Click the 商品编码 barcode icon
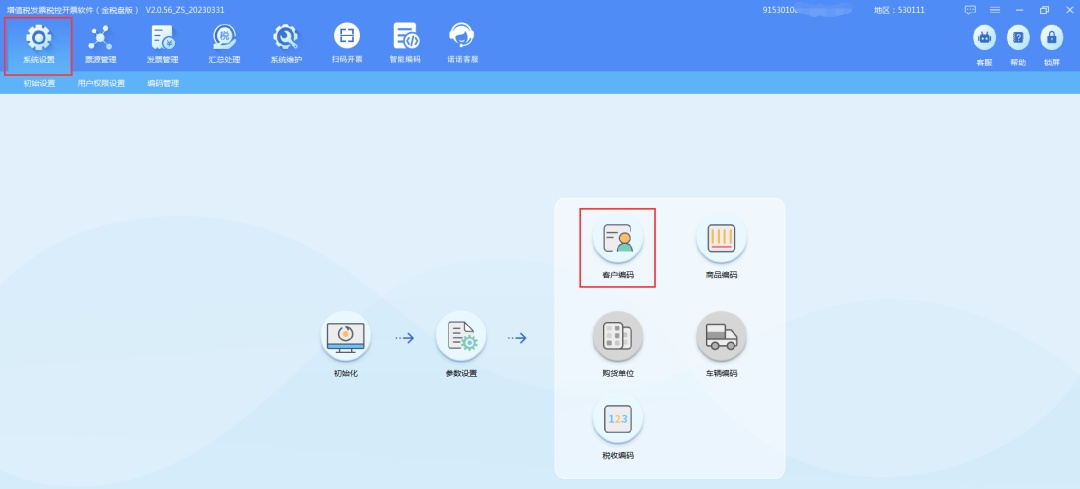The height and width of the screenshot is (489, 1080). click(721, 241)
